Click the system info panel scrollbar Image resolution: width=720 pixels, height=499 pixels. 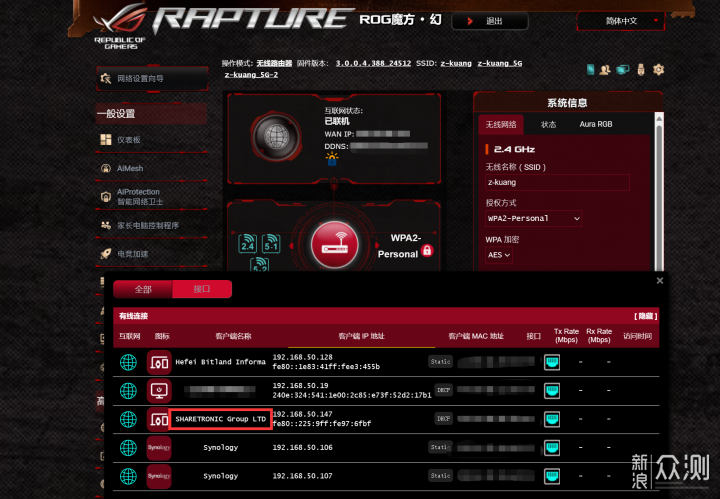point(659,197)
